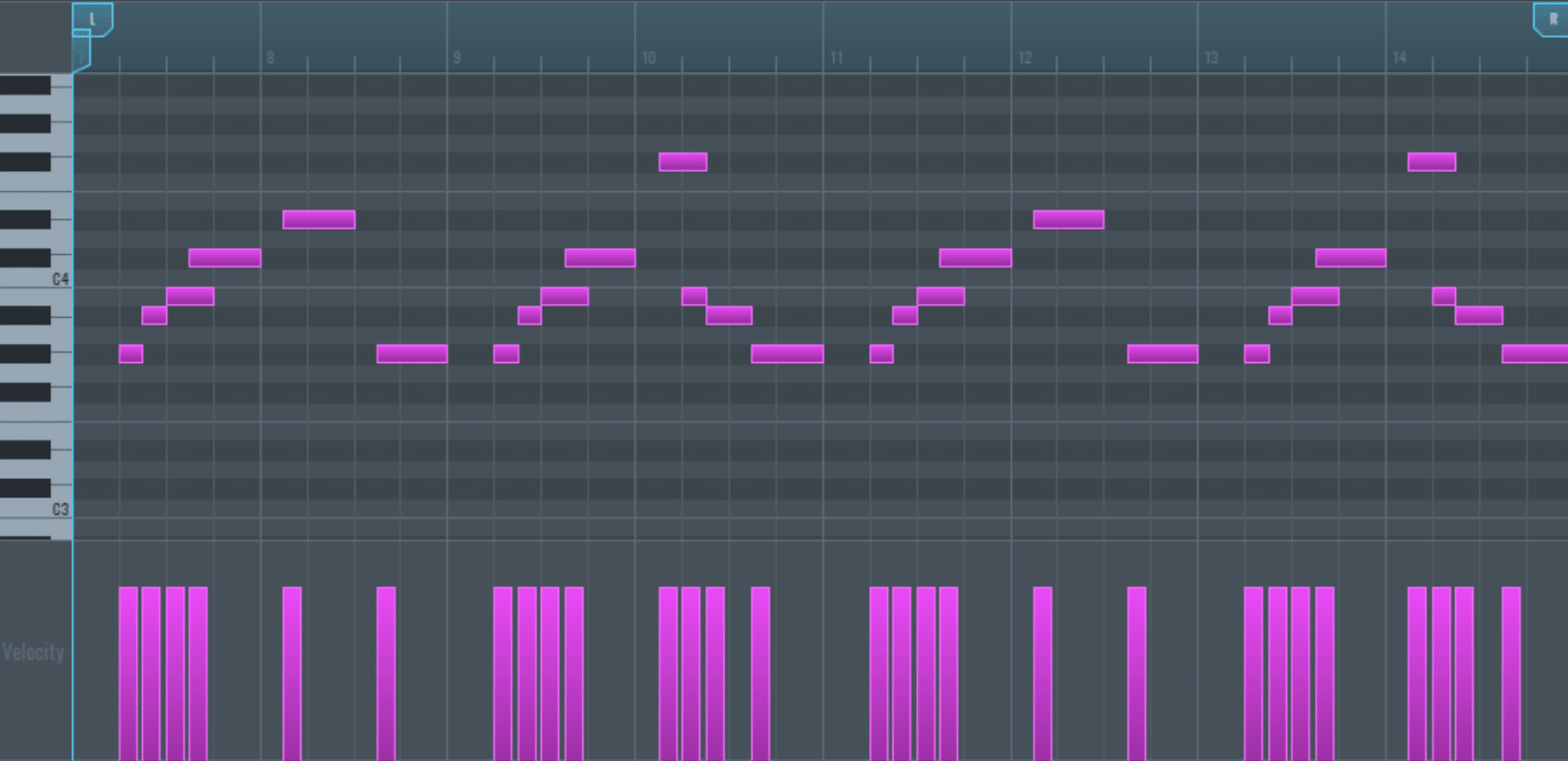1568x761 pixels.
Task: Select the short G#3 note in bar 9
Action: [506, 354]
